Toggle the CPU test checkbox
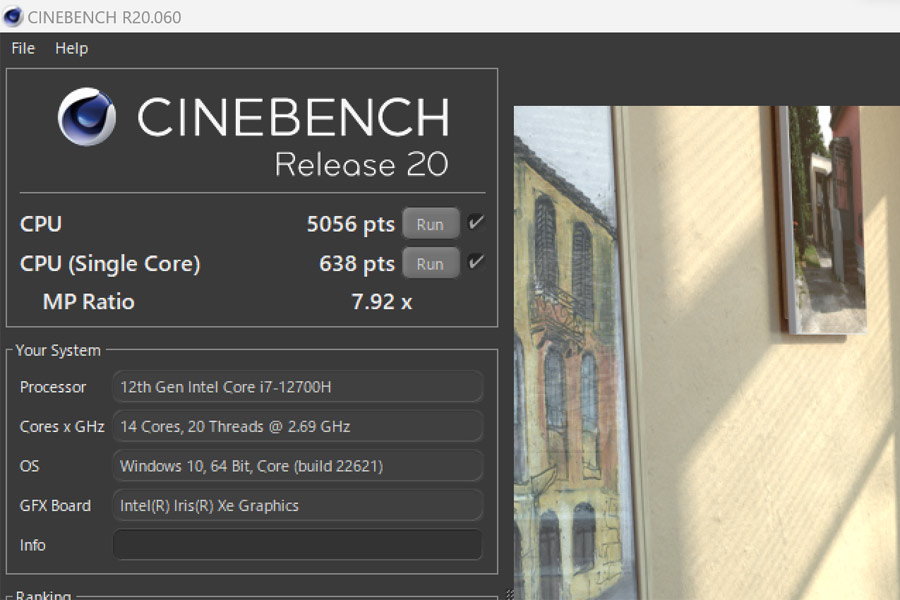The image size is (900, 600). tap(475, 223)
